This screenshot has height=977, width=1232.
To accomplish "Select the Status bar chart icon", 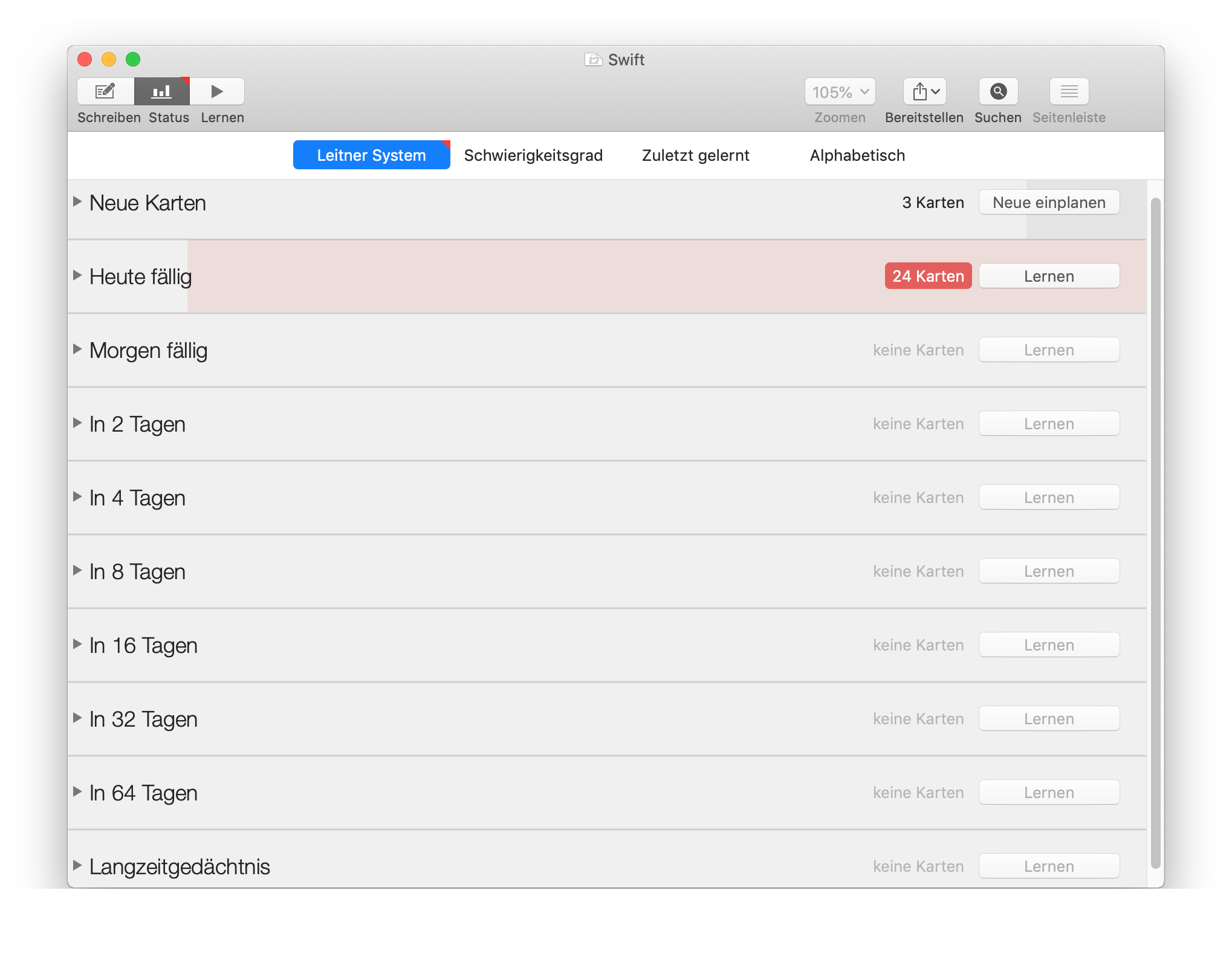I will point(161,91).
